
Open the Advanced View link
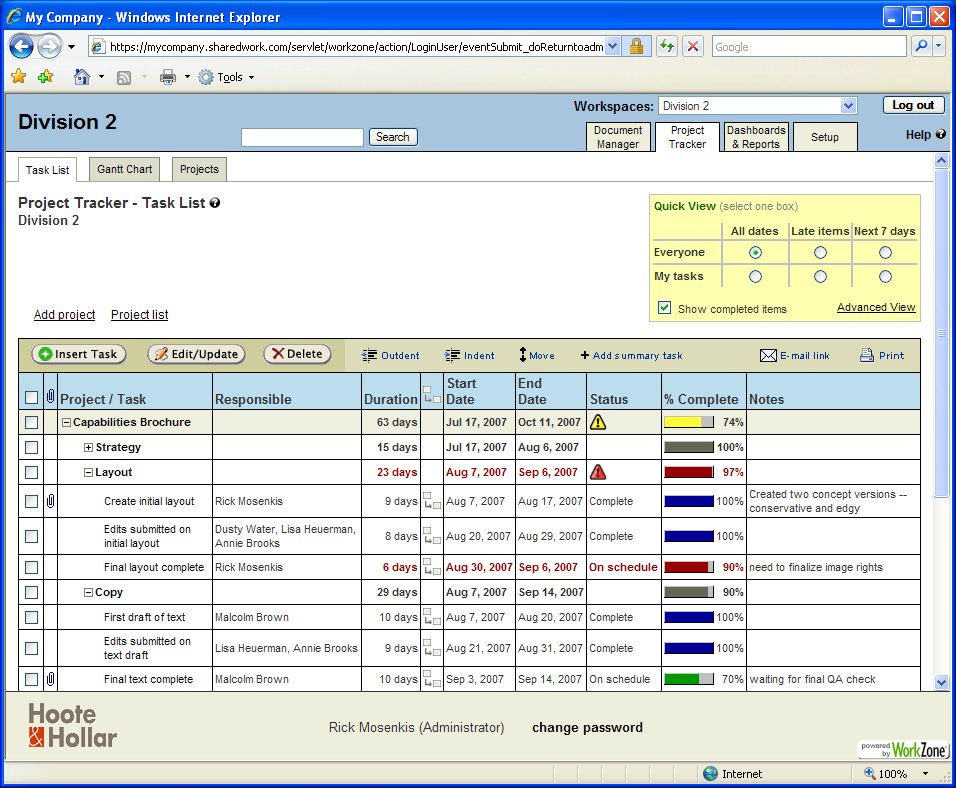(875, 307)
